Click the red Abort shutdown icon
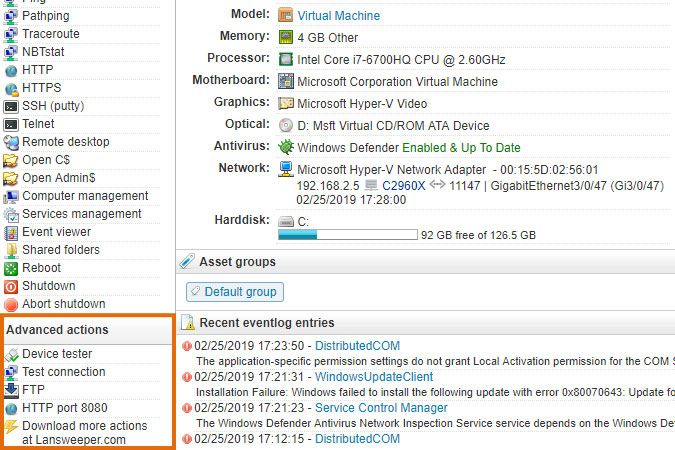This screenshot has height=450, width=675. tap(11, 304)
